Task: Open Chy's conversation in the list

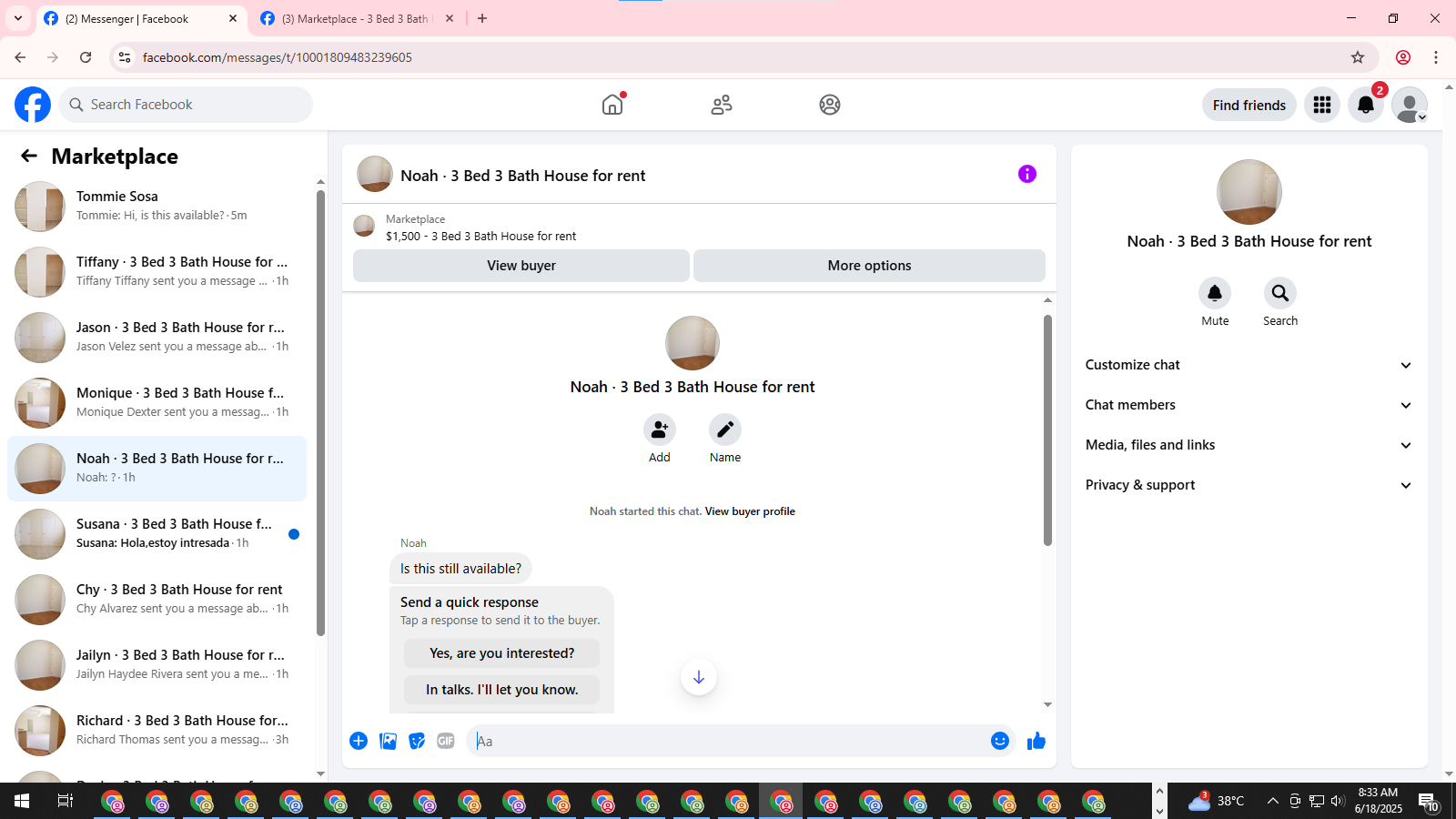Action: [x=157, y=600]
